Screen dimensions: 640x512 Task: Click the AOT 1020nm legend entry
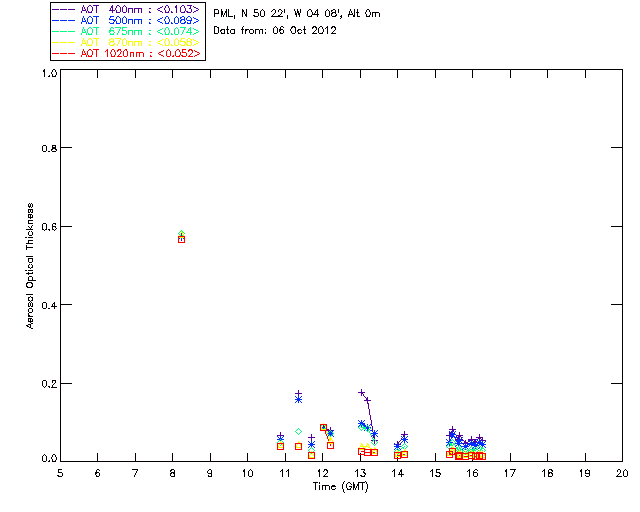coord(127,53)
